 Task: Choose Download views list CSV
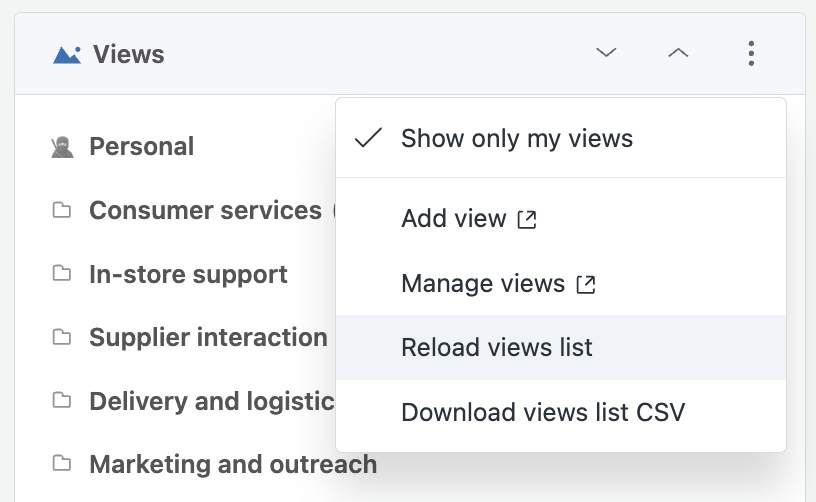pyautogui.click(x=561, y=413)
